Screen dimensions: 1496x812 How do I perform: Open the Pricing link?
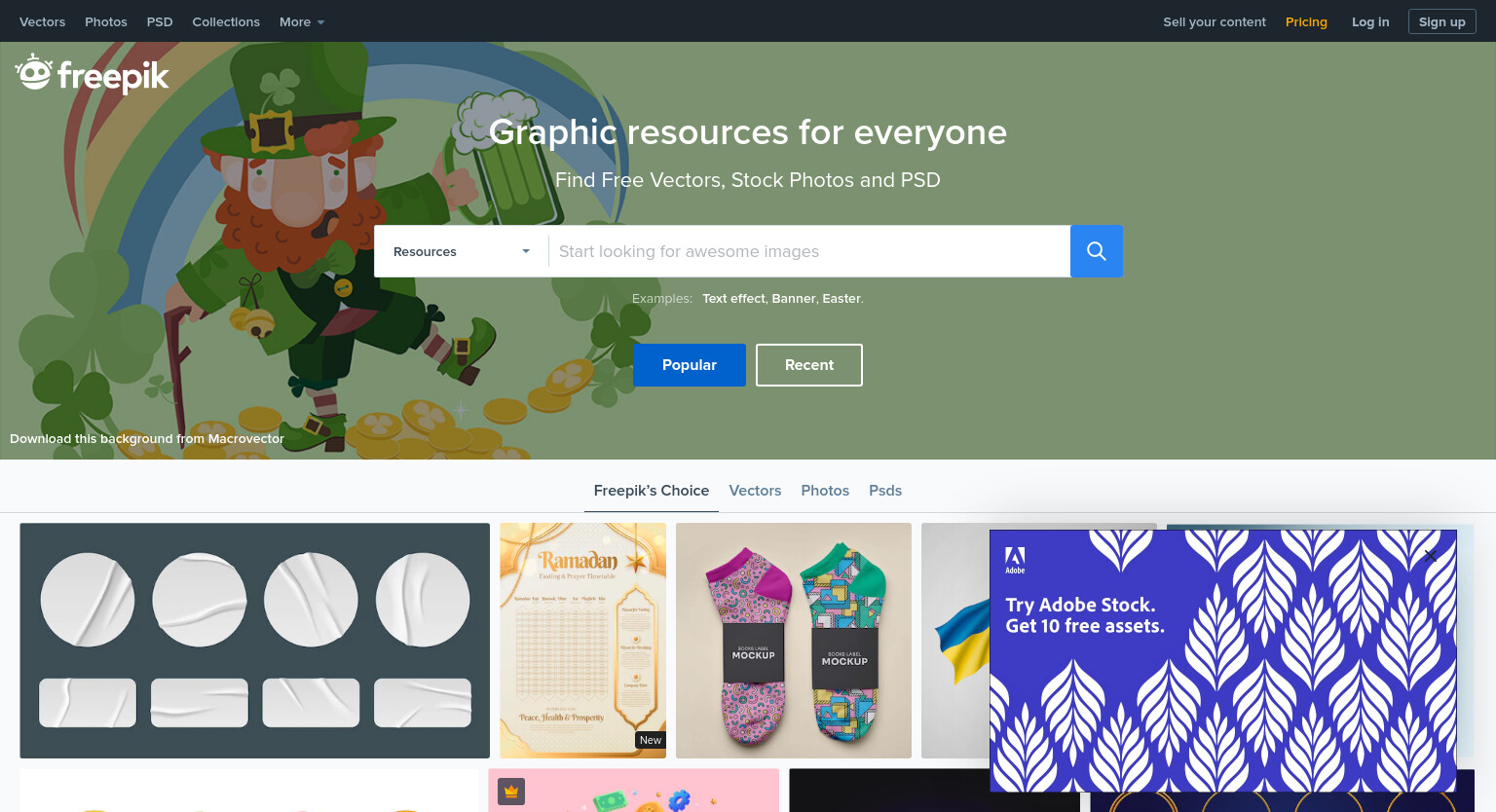pos(1306,21)
